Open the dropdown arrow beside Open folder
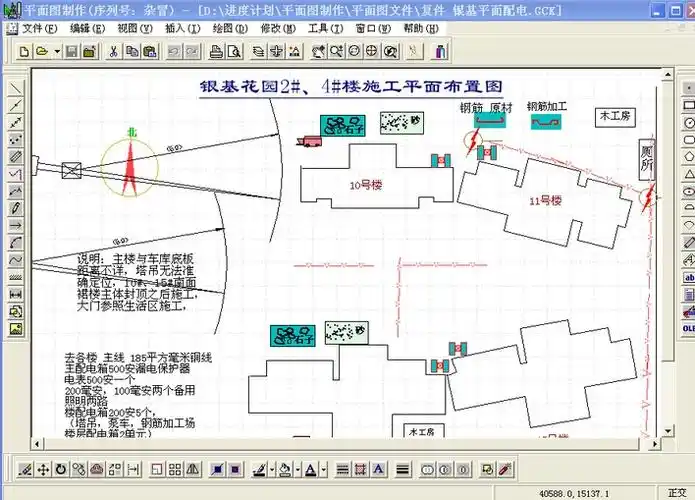The width and height of the screenshot is (695, 500). (56, 50)
